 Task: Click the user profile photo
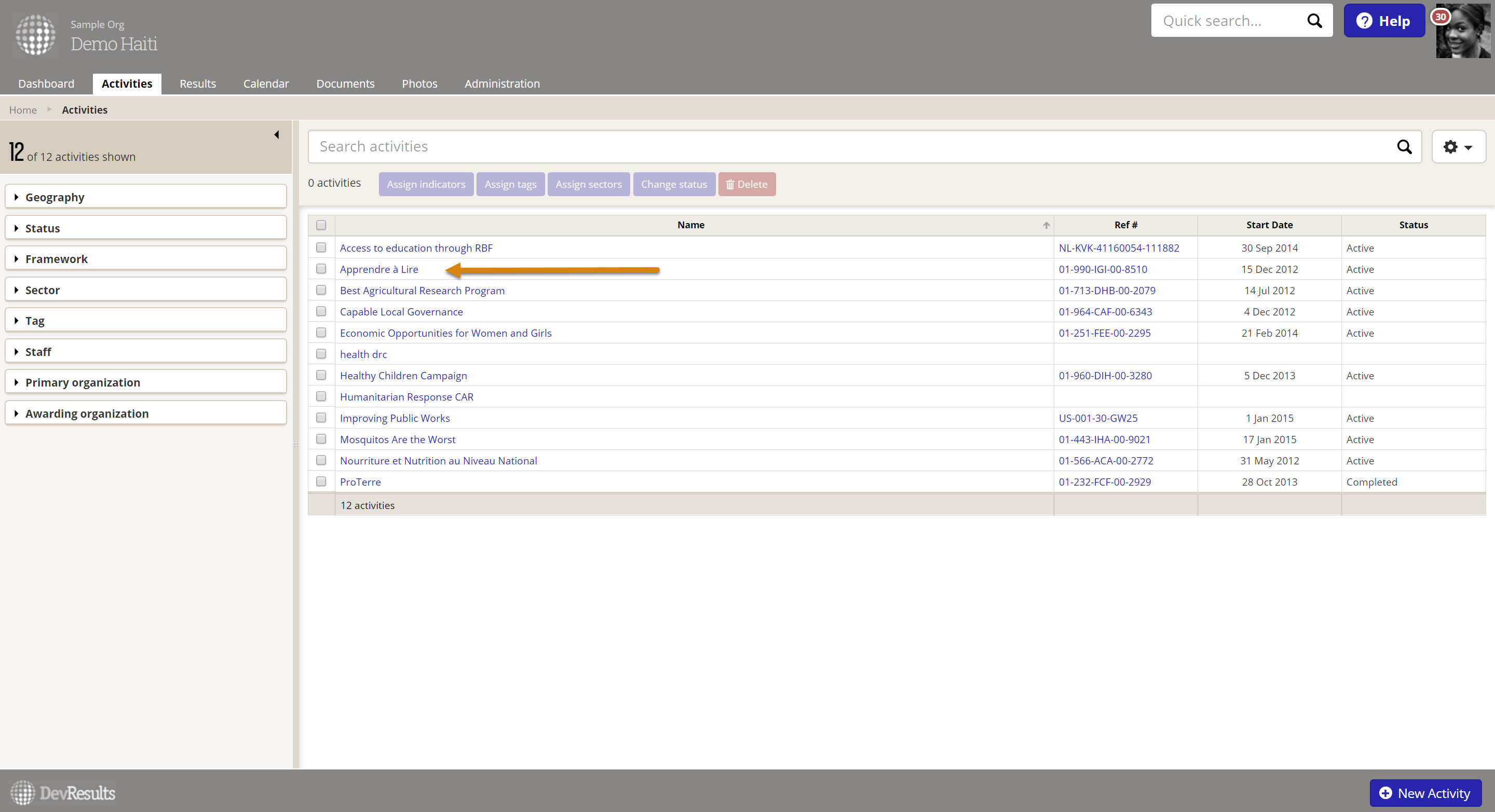[1466, 35]
